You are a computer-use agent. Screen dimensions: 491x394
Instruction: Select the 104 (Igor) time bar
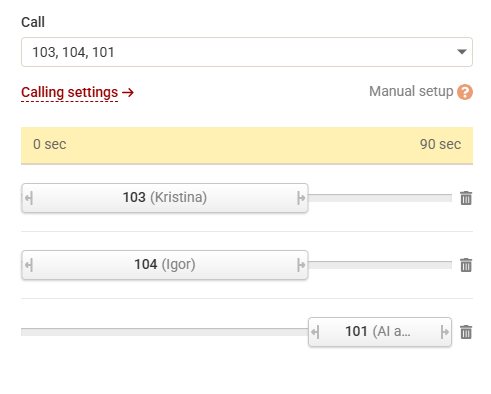tap(165, 265)
